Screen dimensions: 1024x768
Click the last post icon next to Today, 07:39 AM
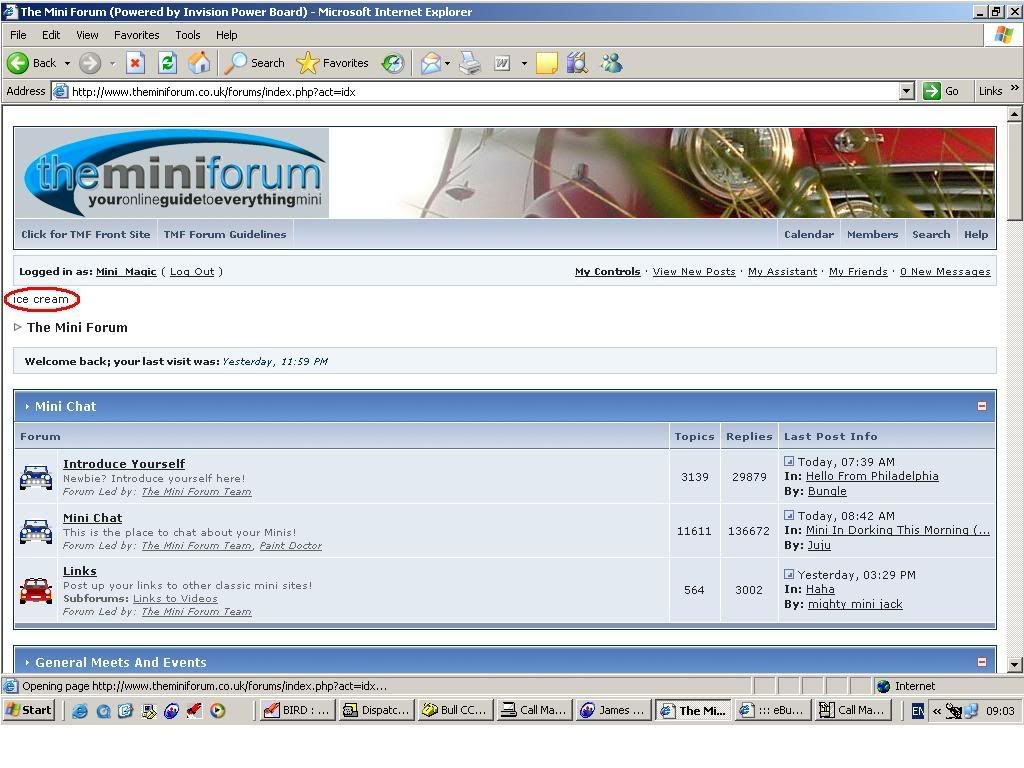point(789,461)
